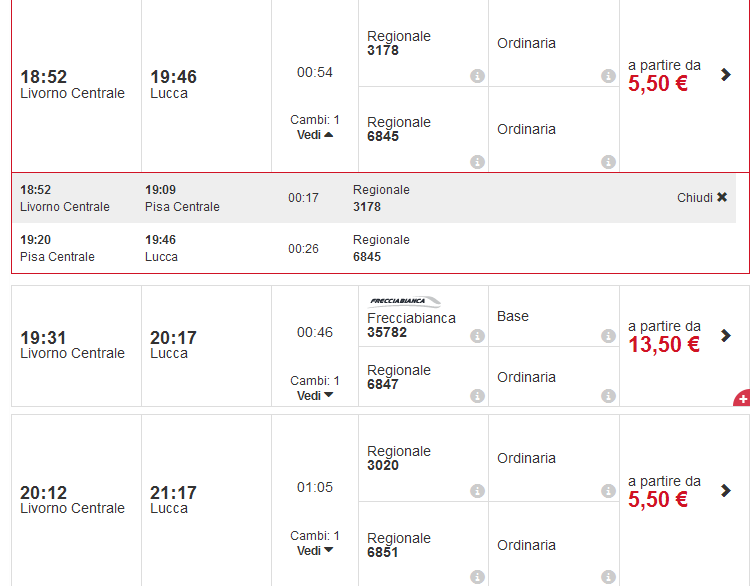Open info for 18:52 first Ordinaria fare

coord(608,76)
